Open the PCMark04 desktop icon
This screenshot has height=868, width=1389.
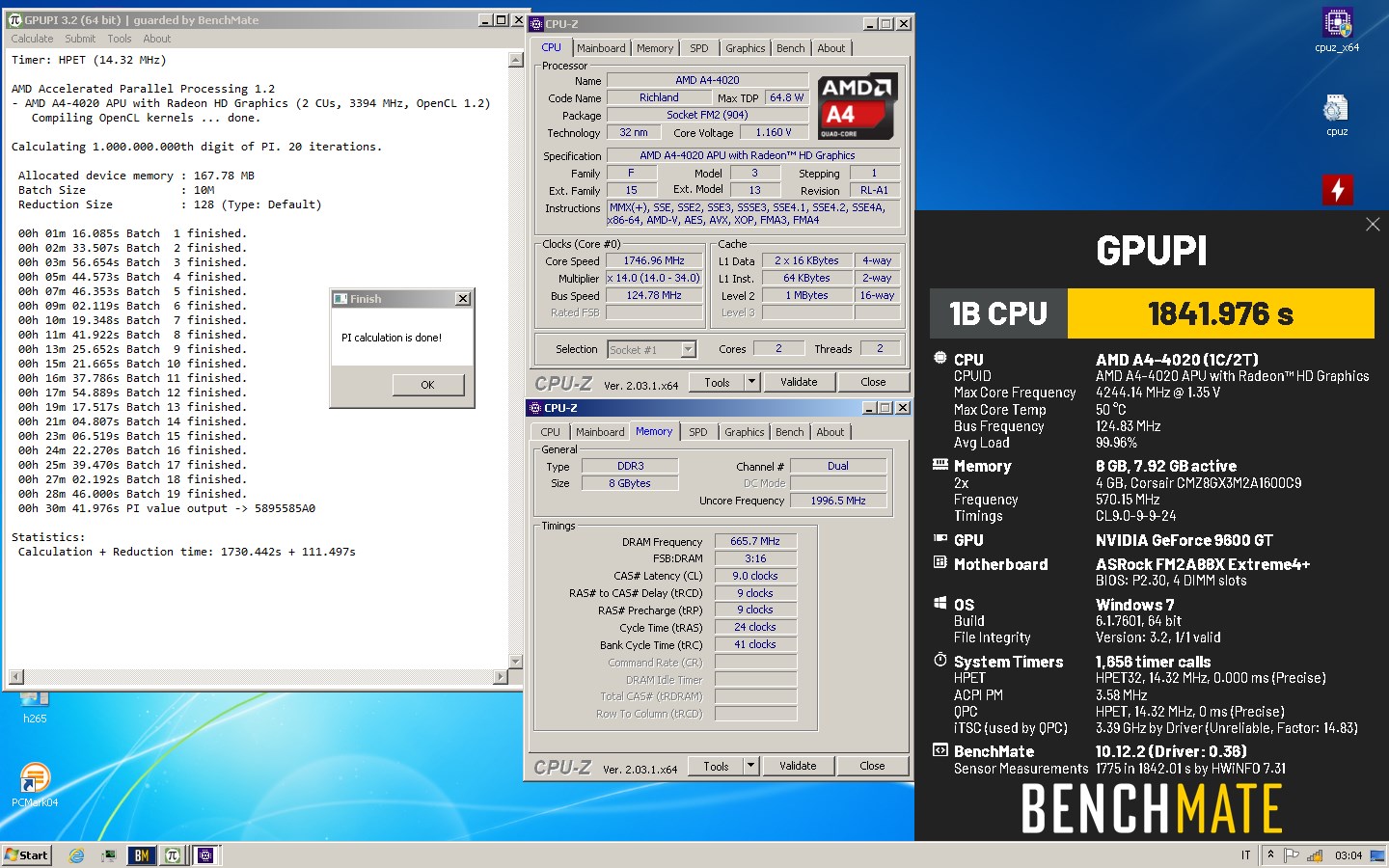35,784
